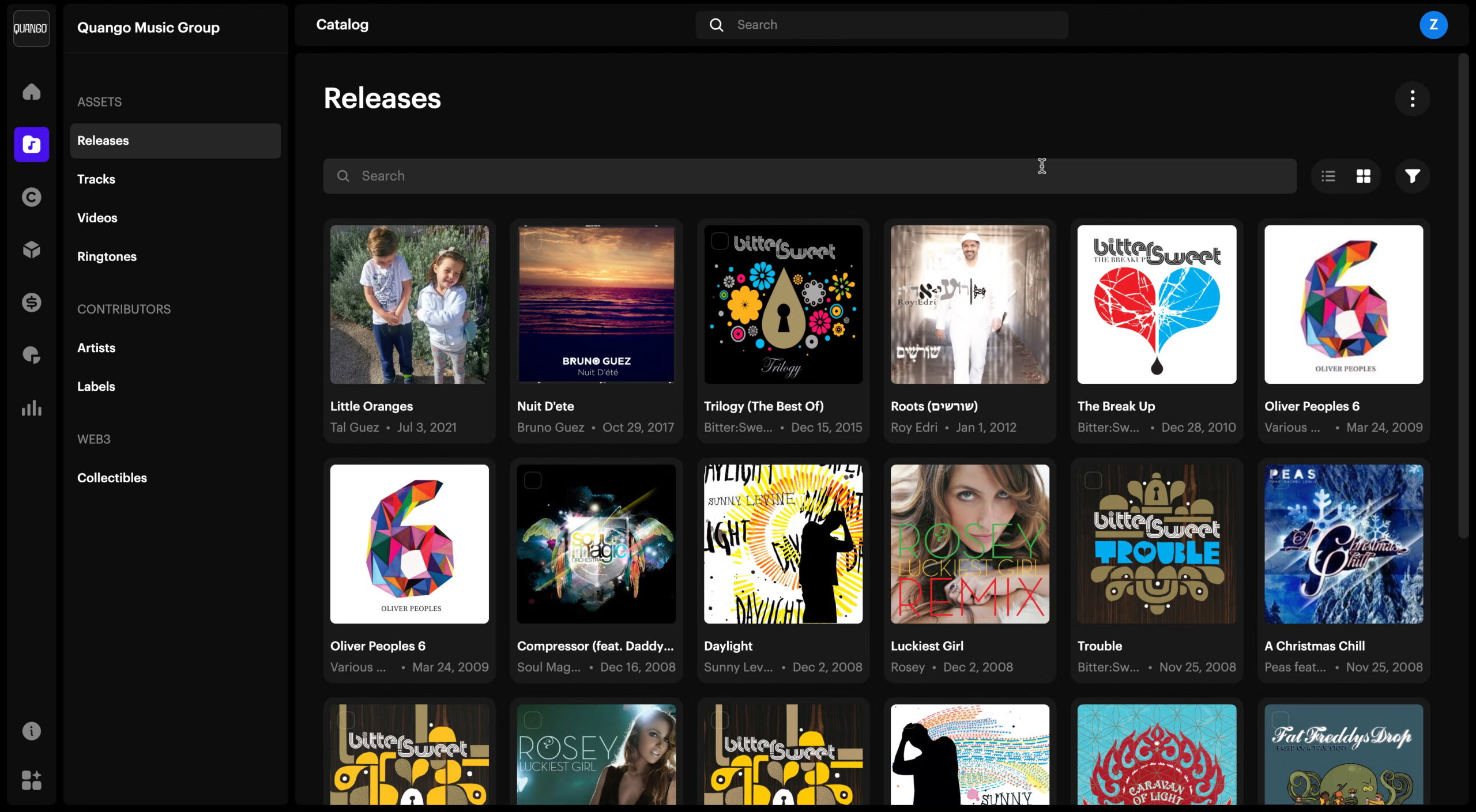Click the Quango Music Group title

148,28
